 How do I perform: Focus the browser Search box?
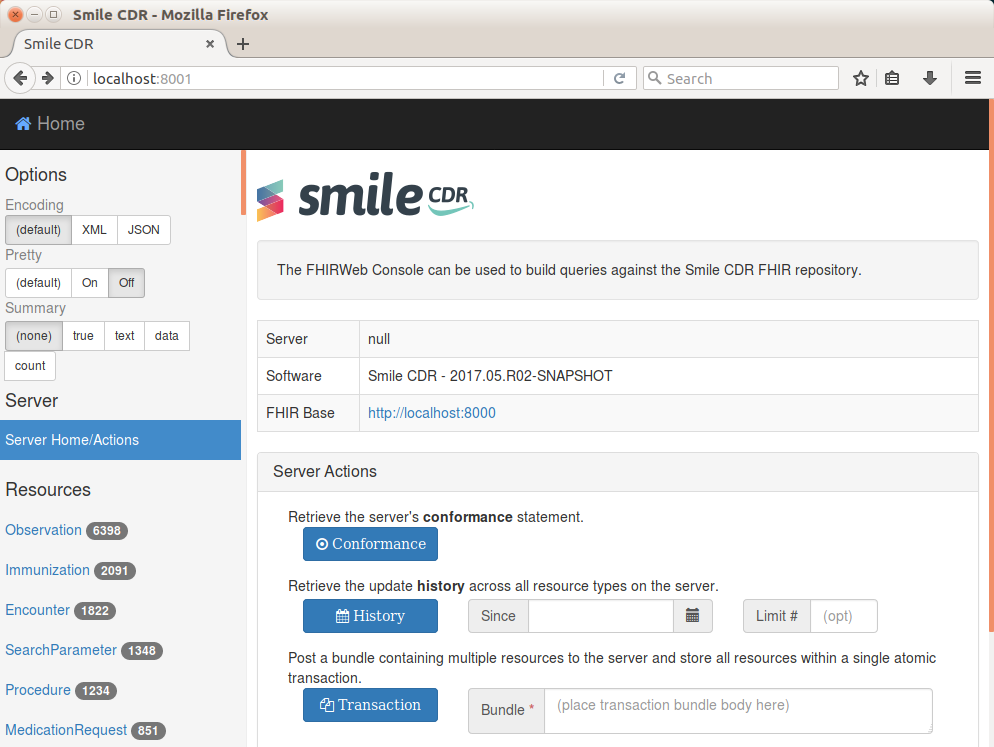740,79
